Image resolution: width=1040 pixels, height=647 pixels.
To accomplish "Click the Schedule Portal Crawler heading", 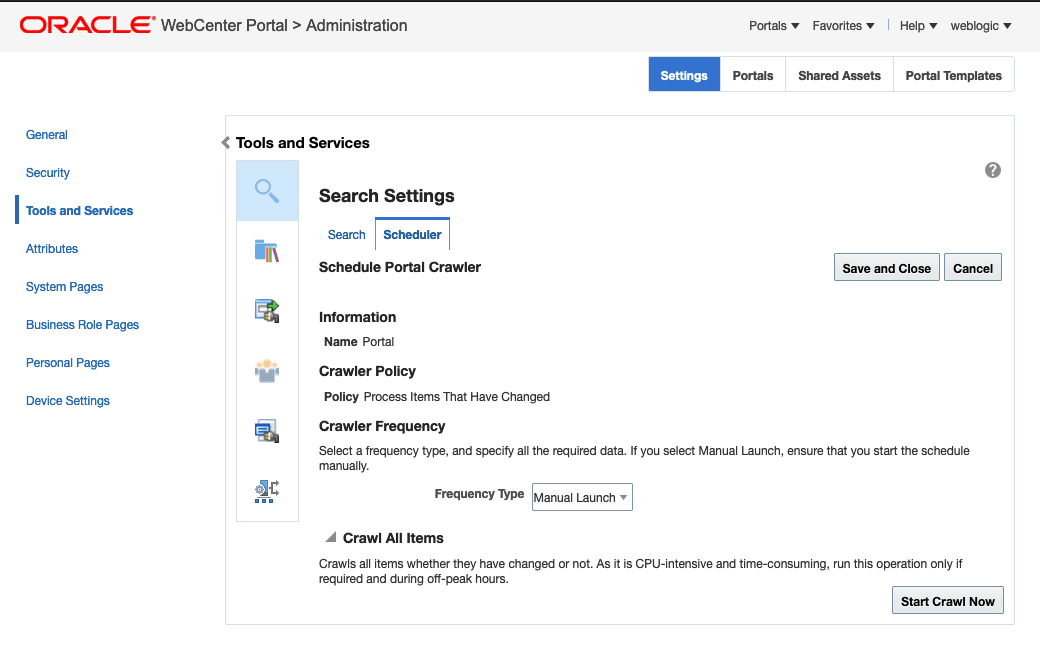I will pos(400,267).
